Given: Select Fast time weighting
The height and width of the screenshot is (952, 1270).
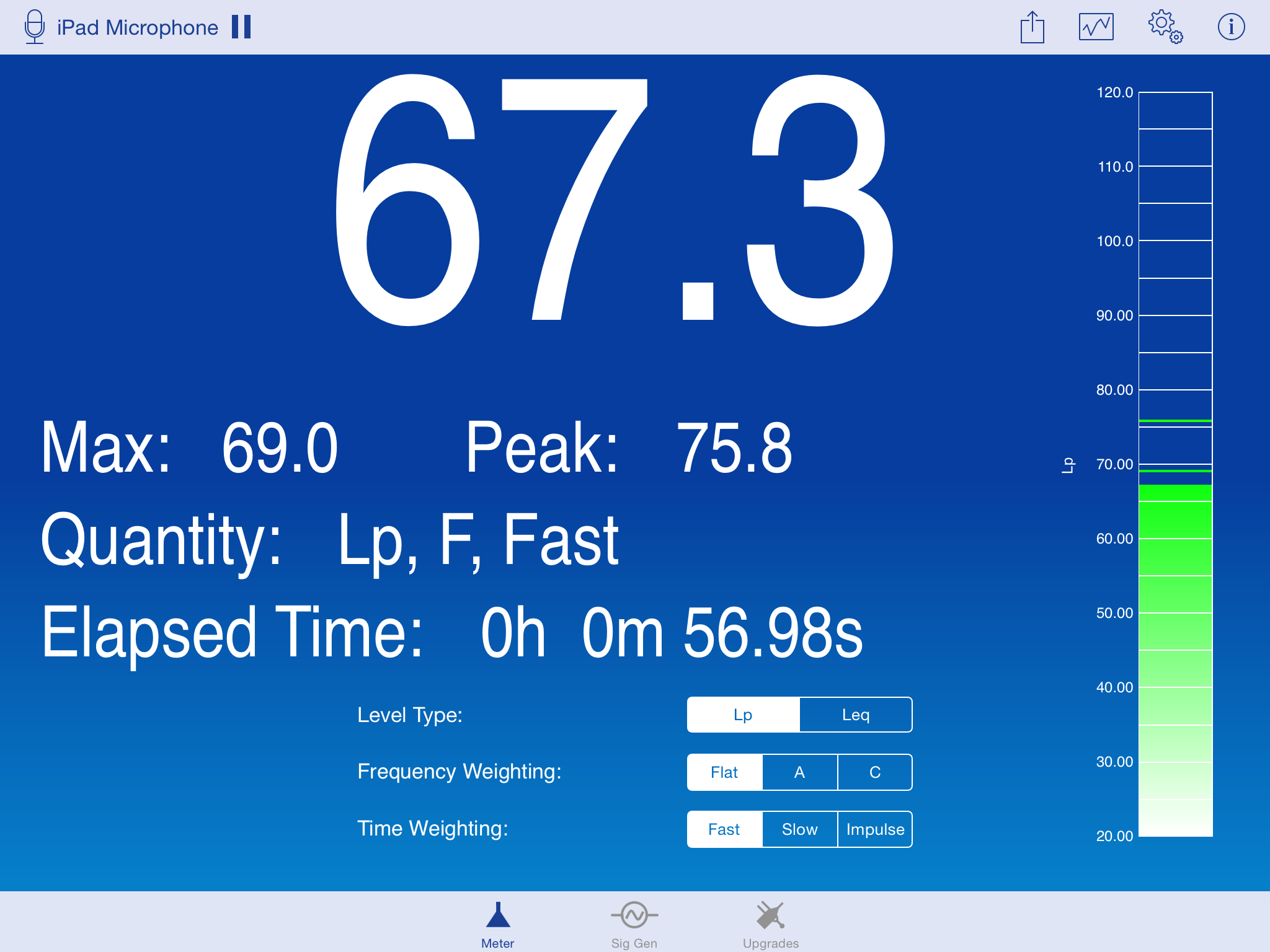Looking at the screenshot, I should pos(724,829).
